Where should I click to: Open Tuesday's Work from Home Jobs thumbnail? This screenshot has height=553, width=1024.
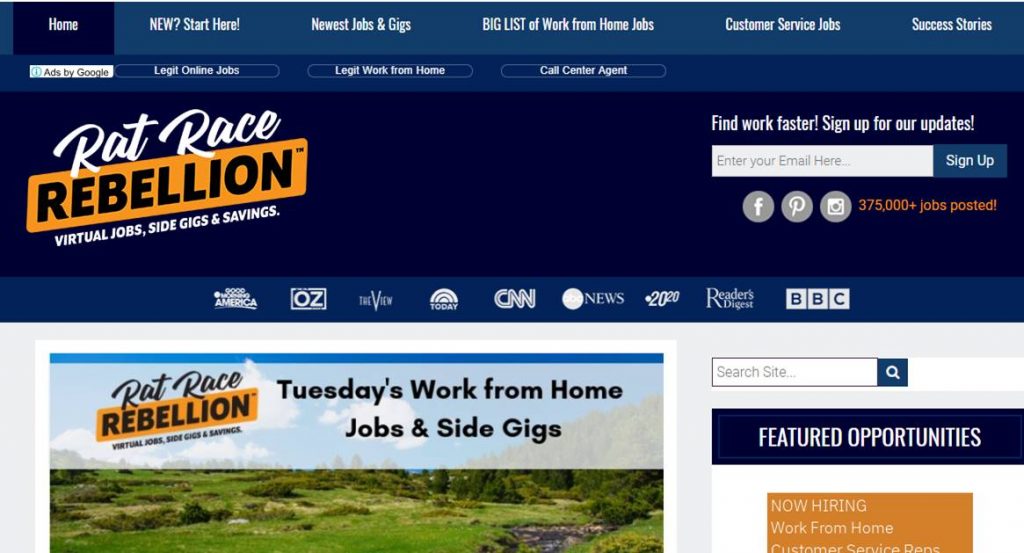tap(357, 453)
